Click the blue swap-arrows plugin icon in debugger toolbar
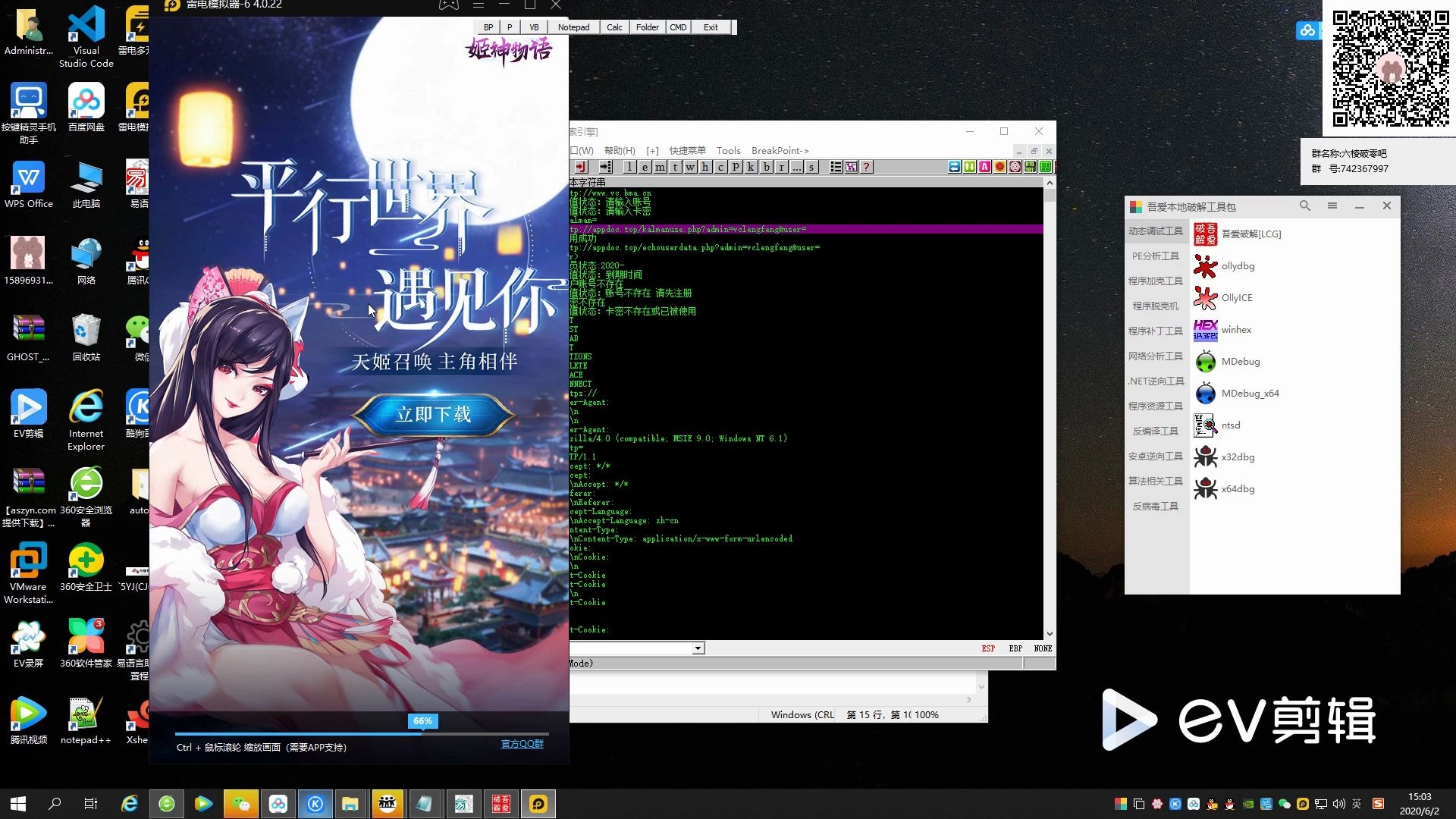This screenshot has width=1456, height=819. (x=954, y=167)
